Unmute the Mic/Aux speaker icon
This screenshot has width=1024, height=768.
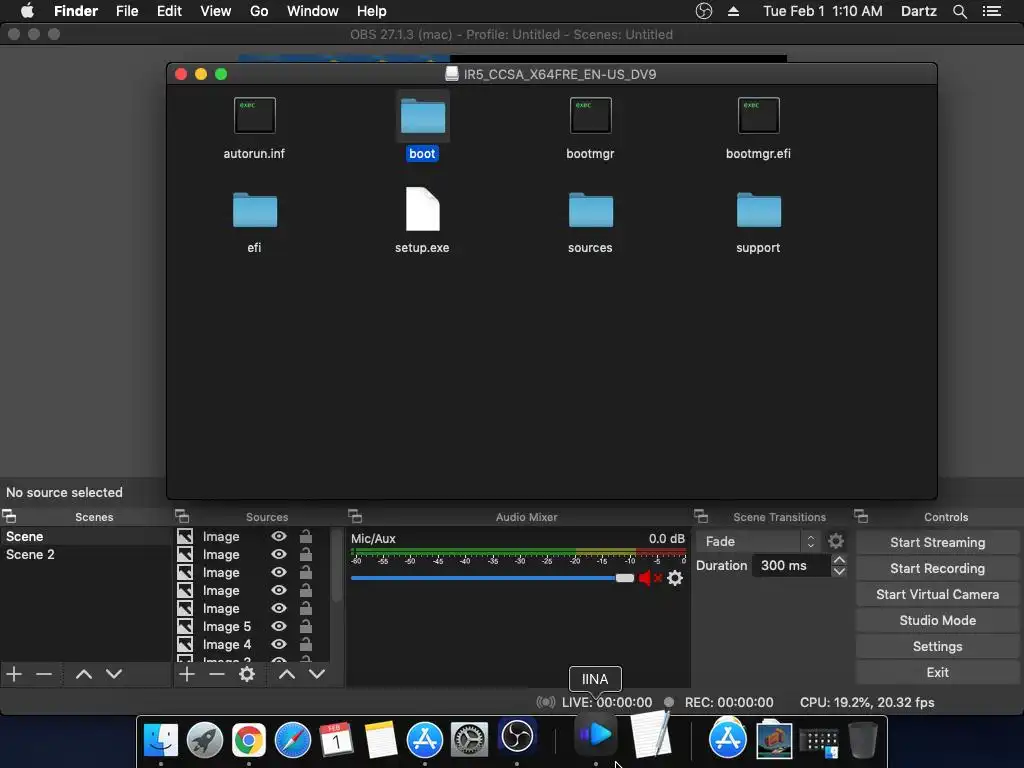point(649,578)
